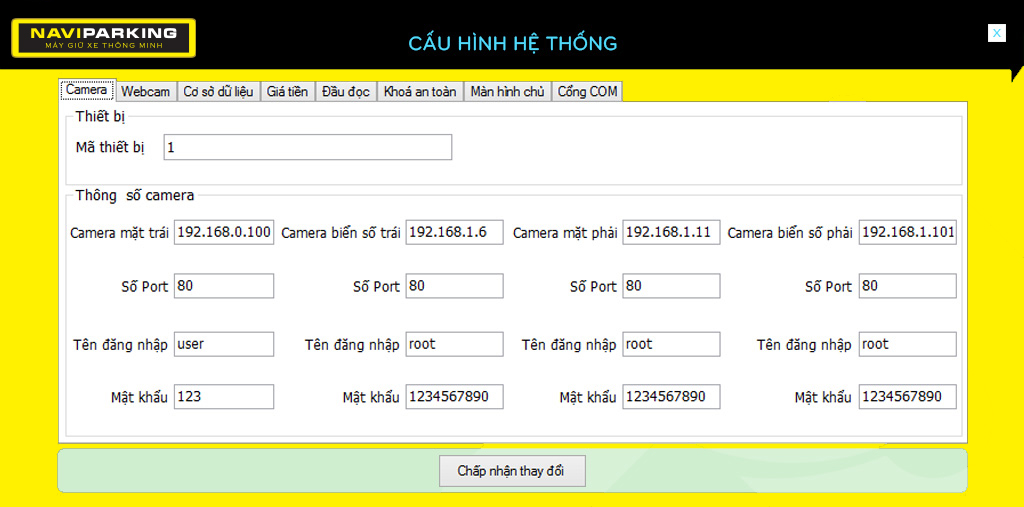The height and width of the screenshot is (507, 1024).
Task: Edit Mật khẩu for Camera mặt phải
Action: (671, 397)
